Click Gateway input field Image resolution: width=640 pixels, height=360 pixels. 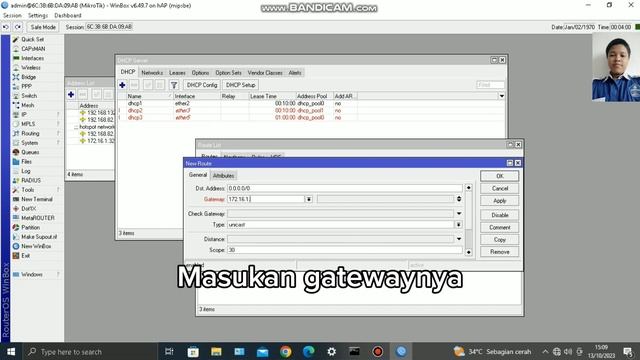click(266, 199)
